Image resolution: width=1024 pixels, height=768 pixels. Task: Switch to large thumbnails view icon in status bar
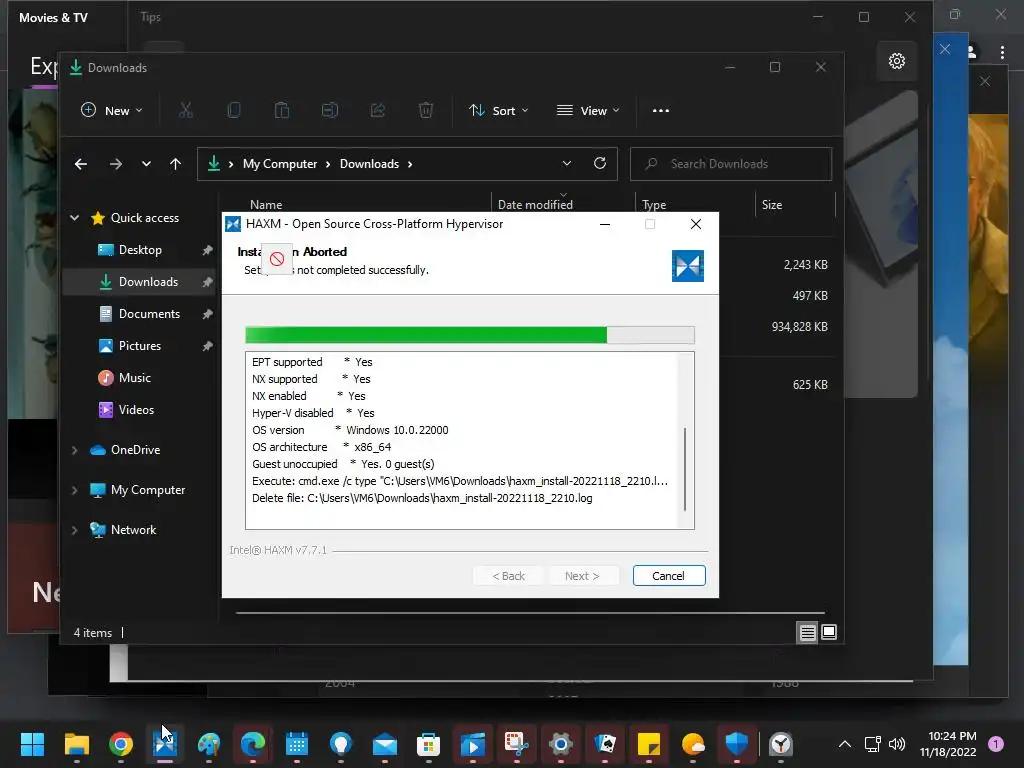click(x=829, y=632)
